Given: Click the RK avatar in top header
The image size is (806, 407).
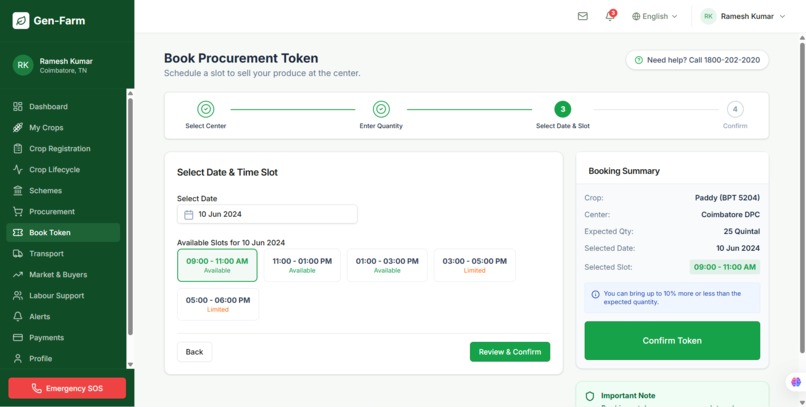Looking at the screenshot, I should 708,16.
